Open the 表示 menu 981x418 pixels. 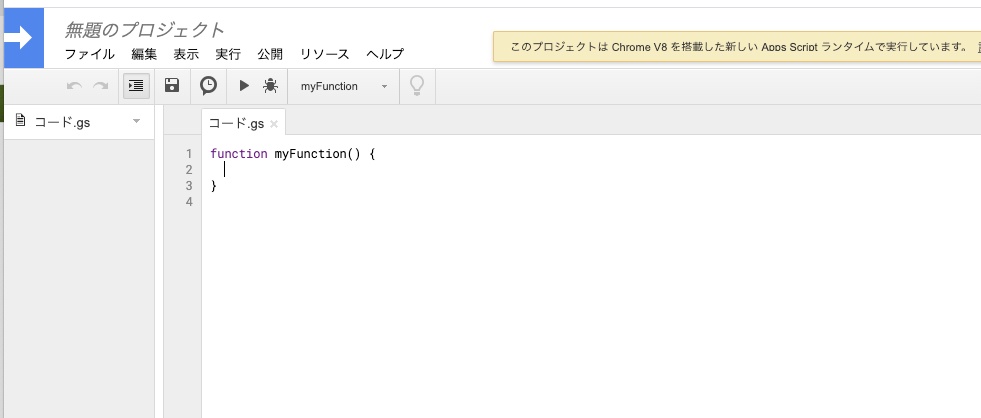point(186,54)
